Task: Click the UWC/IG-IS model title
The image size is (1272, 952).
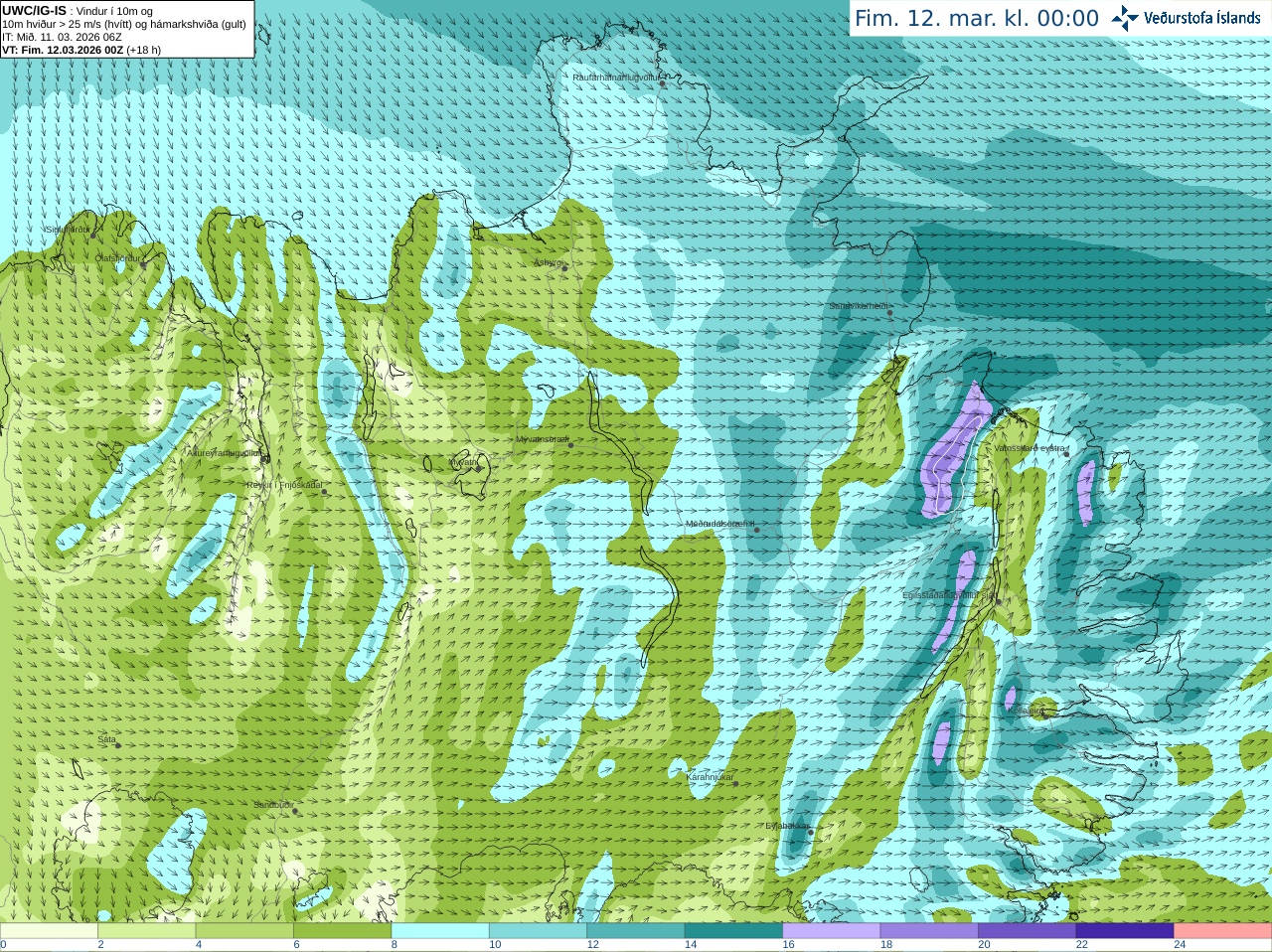Action: (35, 10)
